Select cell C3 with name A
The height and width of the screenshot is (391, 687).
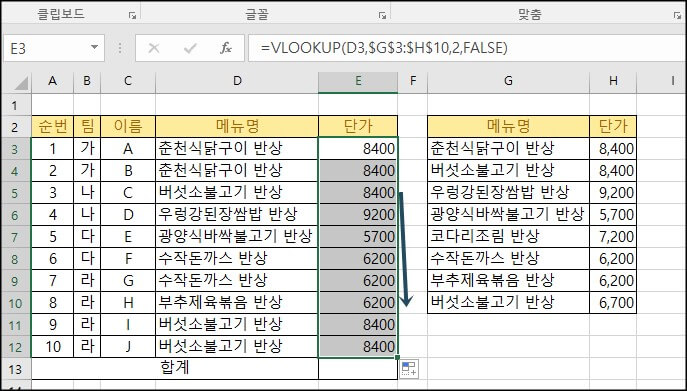(x=128, y=149)
